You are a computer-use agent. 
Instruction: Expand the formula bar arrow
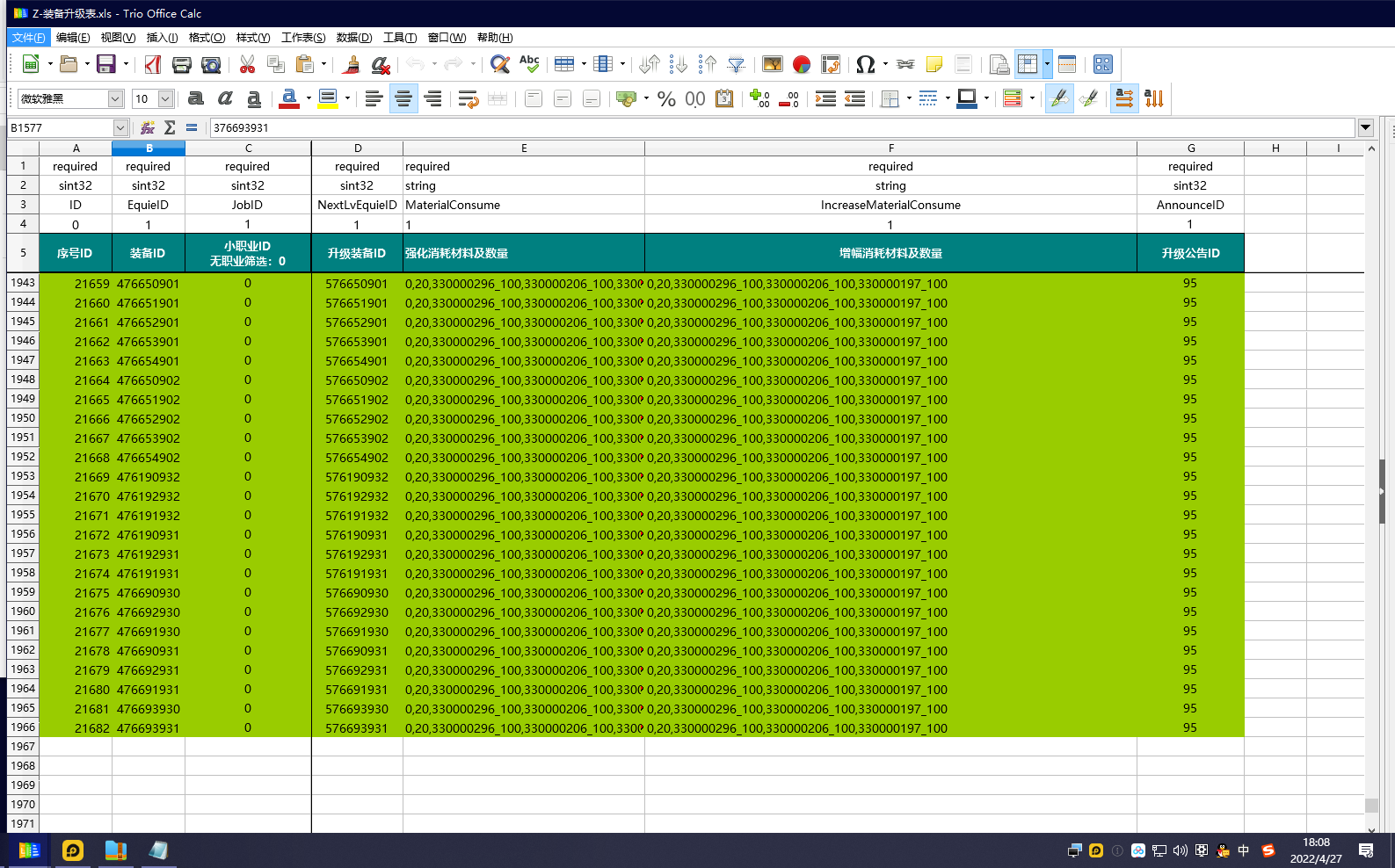pos(1365,127)
